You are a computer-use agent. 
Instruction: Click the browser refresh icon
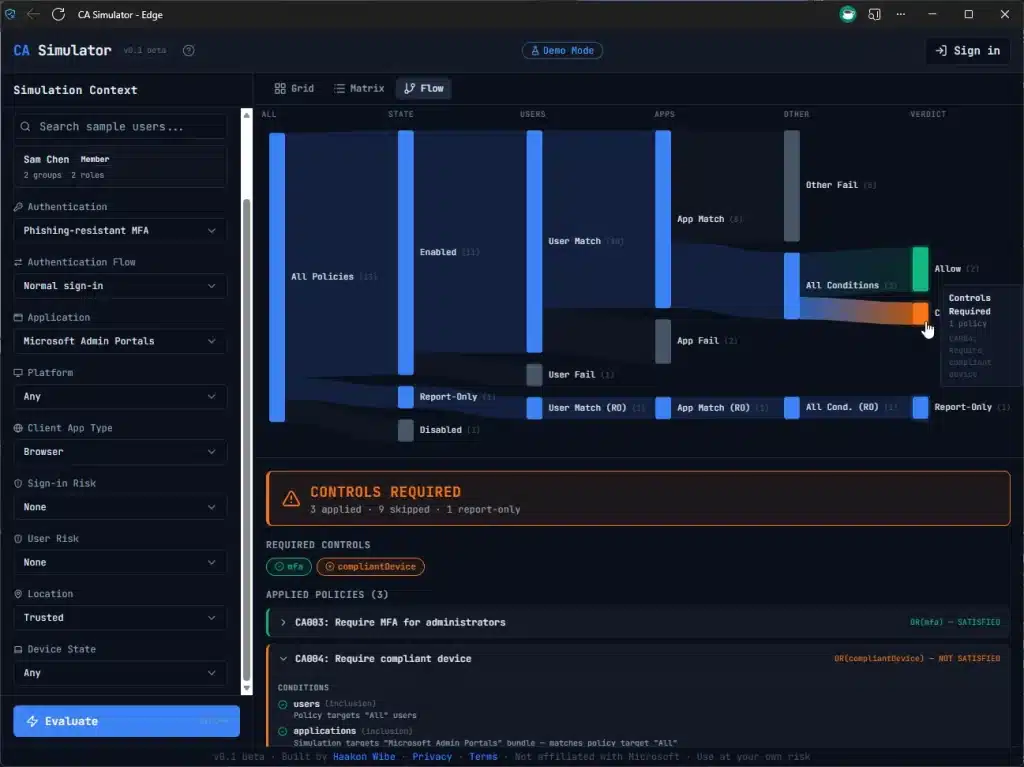(58, 15)
